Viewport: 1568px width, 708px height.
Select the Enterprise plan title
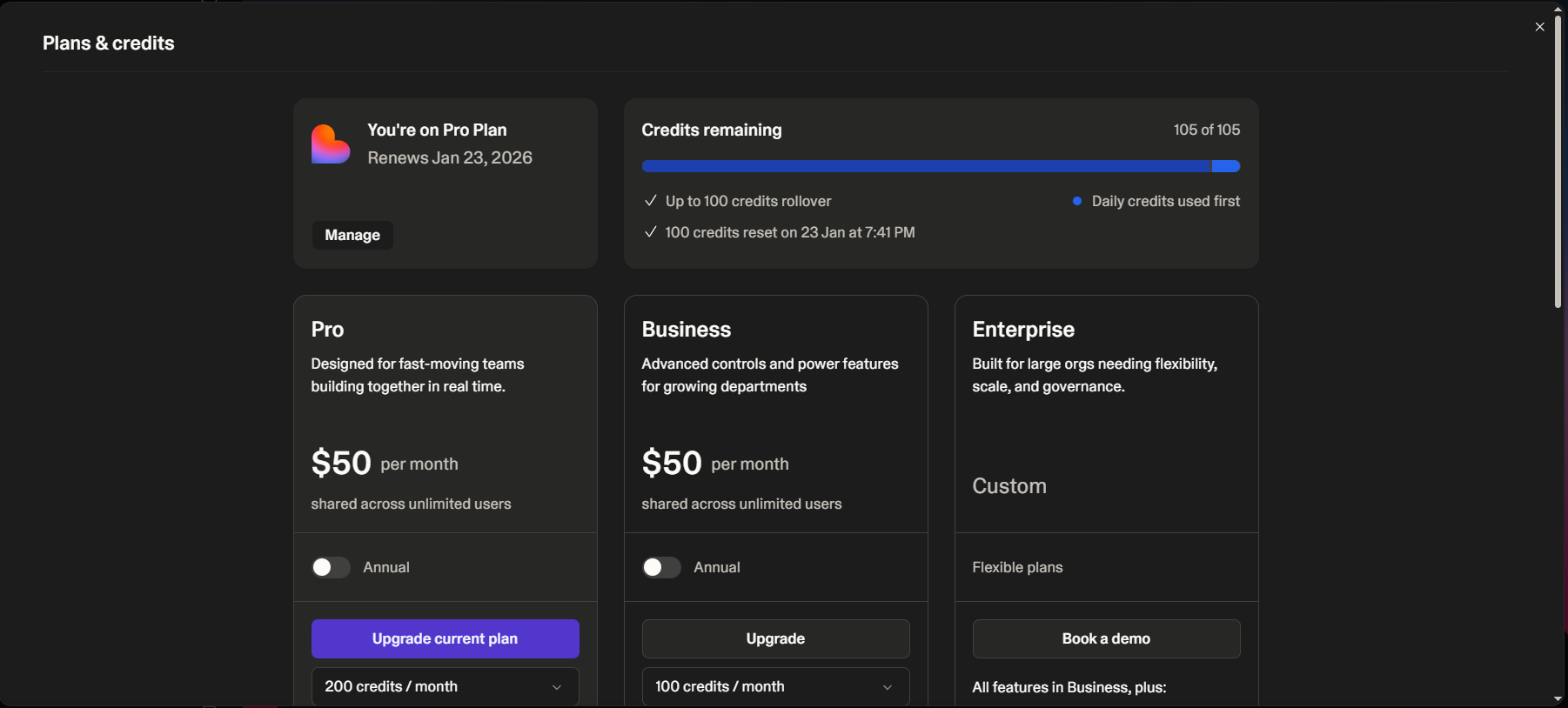[1023, 330]
